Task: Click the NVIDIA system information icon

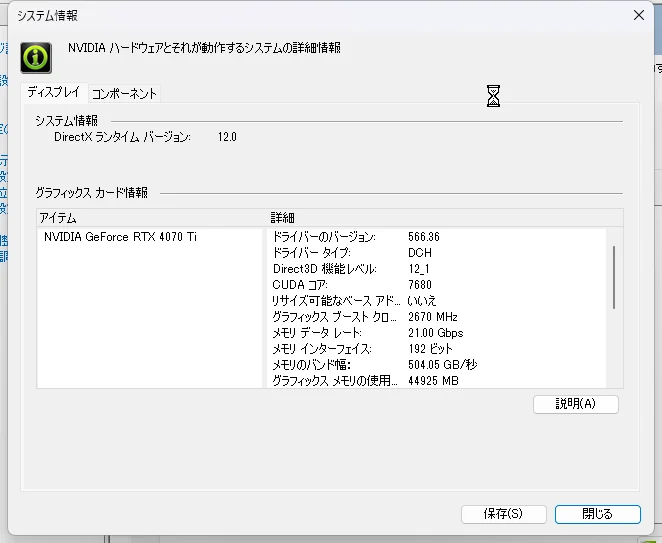Action: point(37,56)
